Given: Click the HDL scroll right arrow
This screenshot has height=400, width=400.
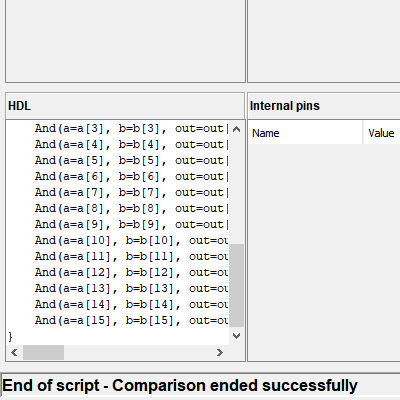Looking at the screenshot, I should pos(219,352).
